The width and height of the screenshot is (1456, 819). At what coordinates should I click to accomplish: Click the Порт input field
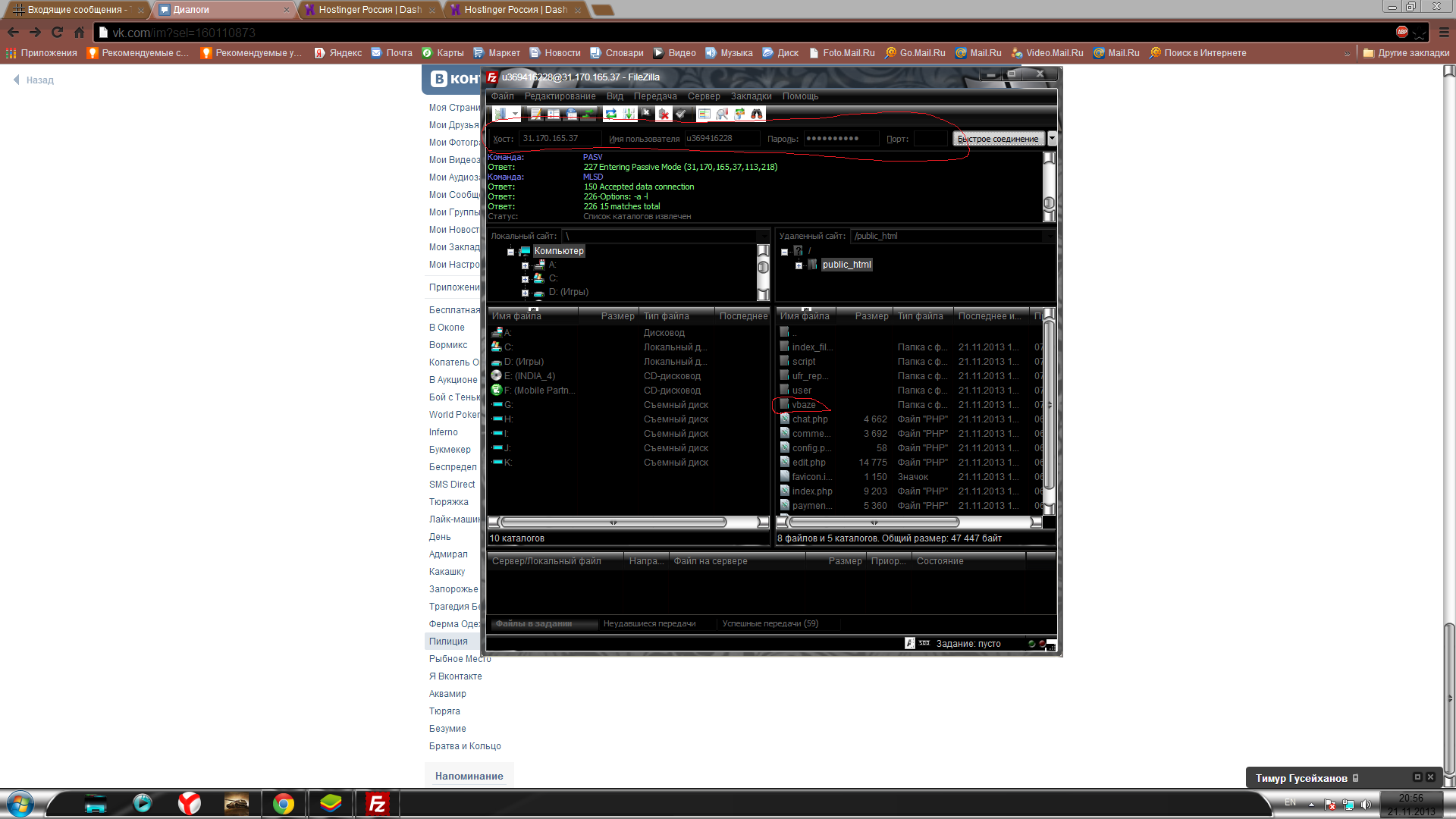tap(930, 138)
